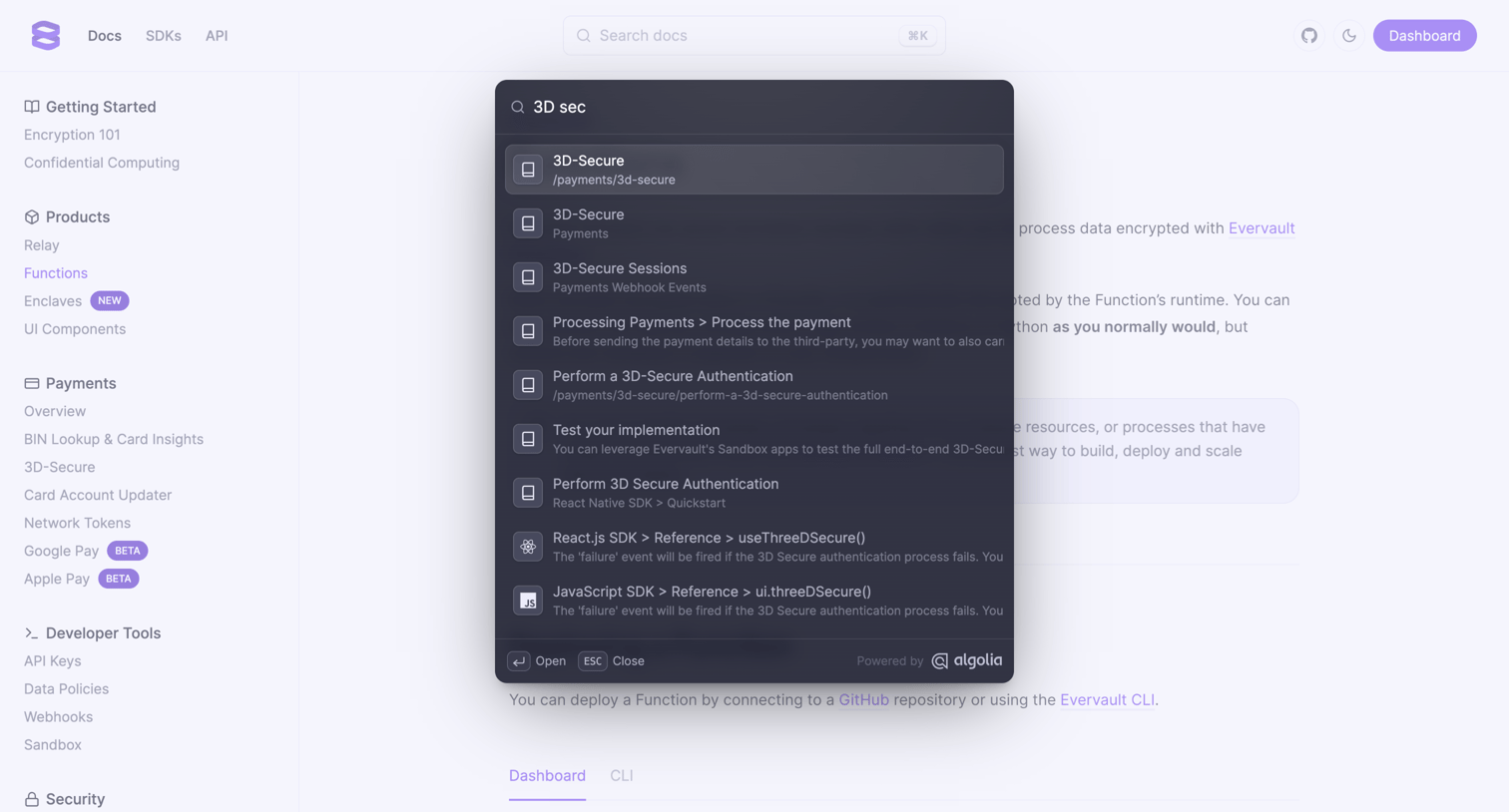Open Perform a 3D-Secure Authentication result
The image size is (1509, 812).
[754, 385]
